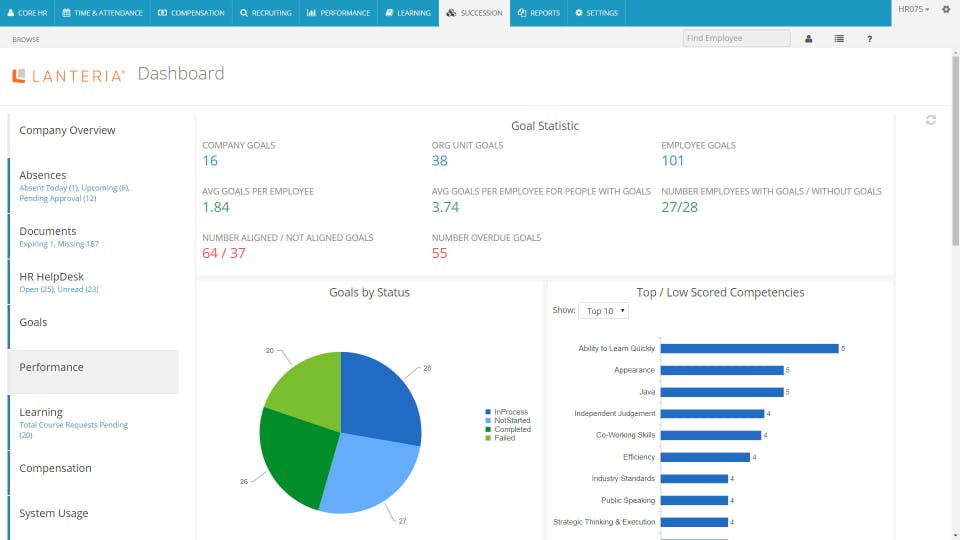960x540 pixels.
Task: Click the Ability to Learn Quickly bar
Action: coord(749,348)
